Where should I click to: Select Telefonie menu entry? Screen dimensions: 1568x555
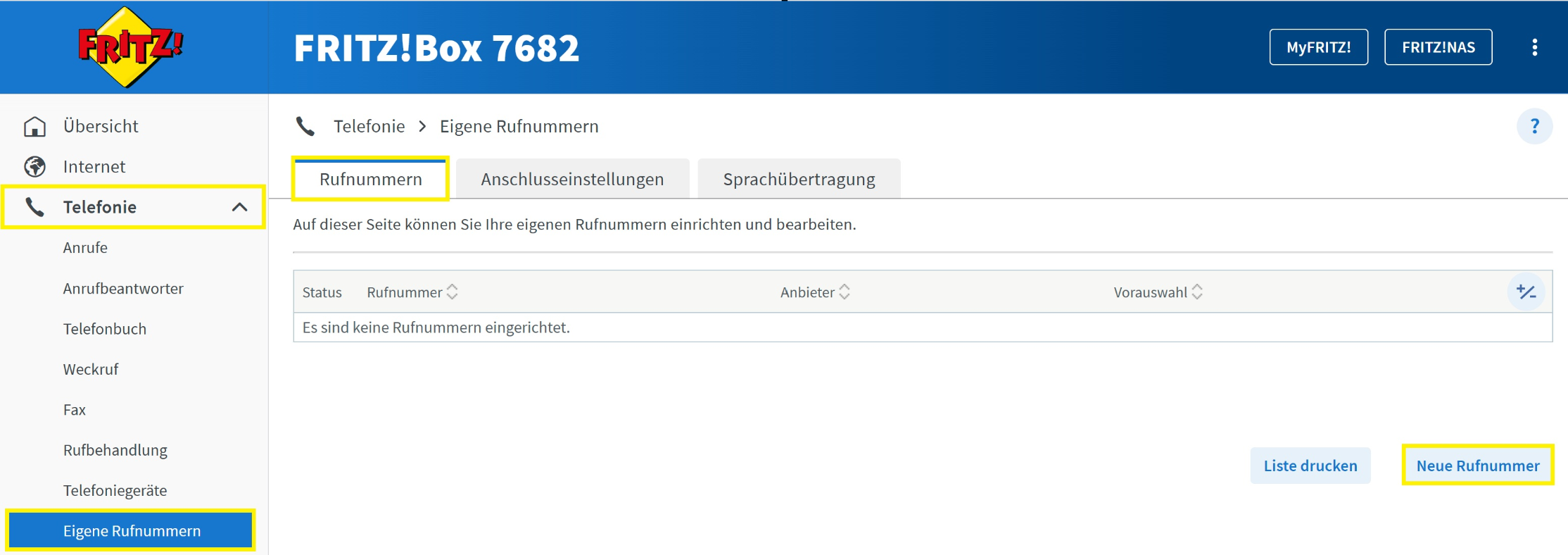click(x=134, y=207)
